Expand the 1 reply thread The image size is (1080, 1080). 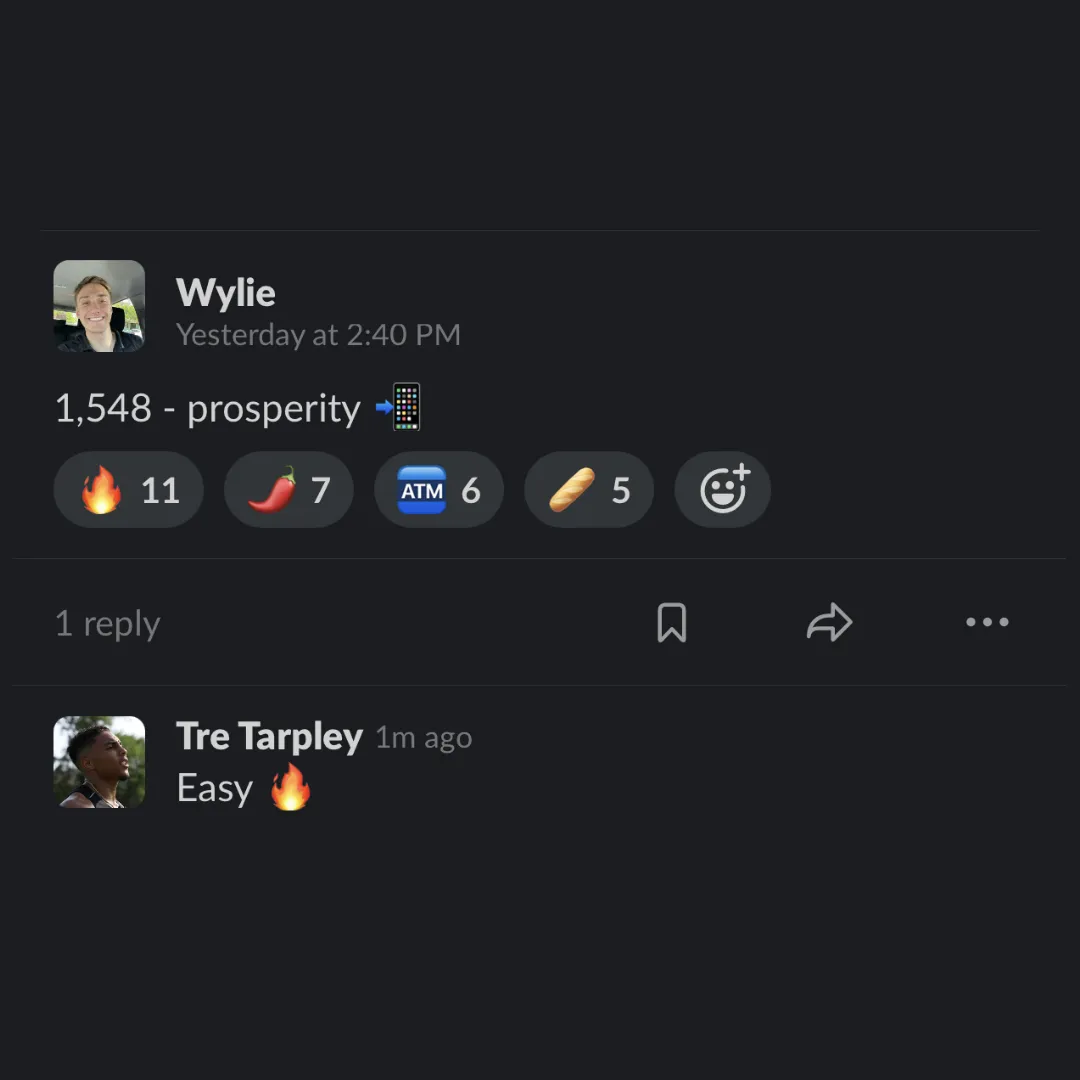107,623
